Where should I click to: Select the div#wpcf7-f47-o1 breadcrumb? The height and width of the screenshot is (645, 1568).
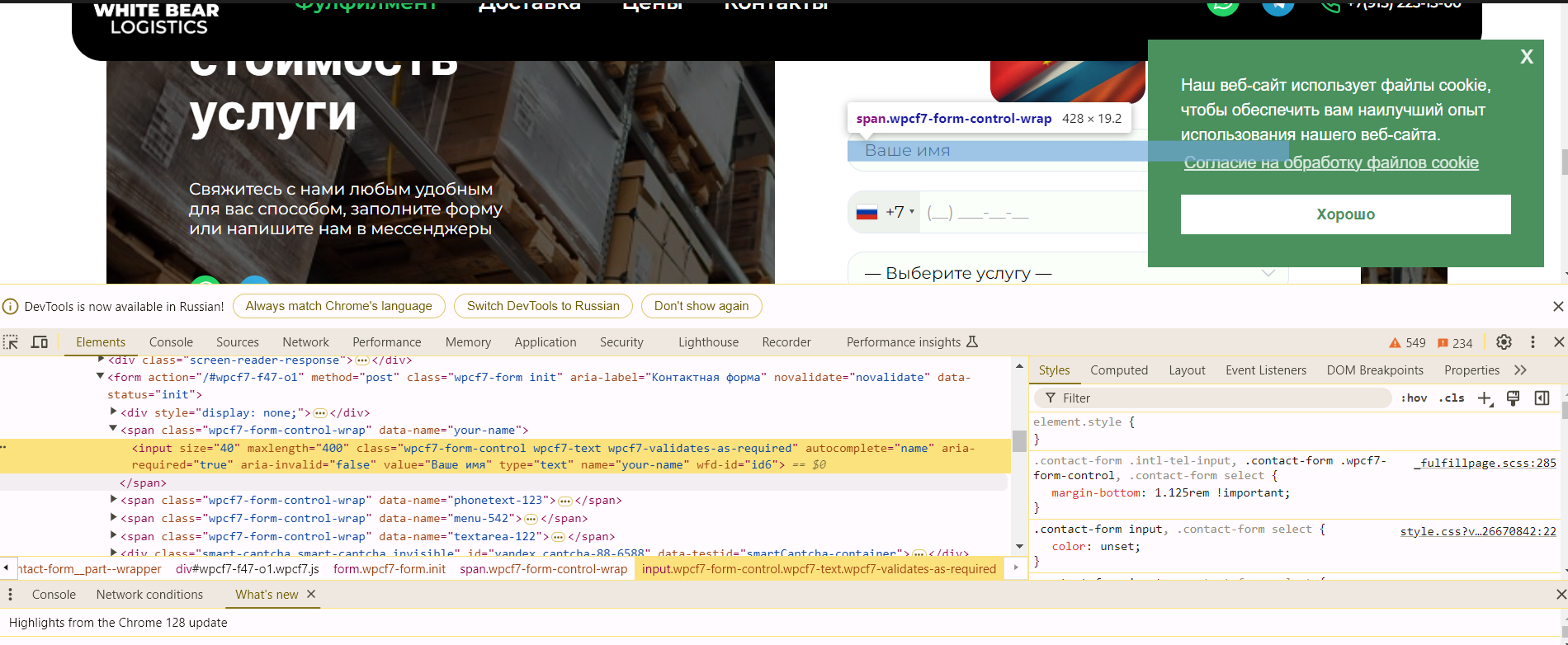tap(248, 569)
